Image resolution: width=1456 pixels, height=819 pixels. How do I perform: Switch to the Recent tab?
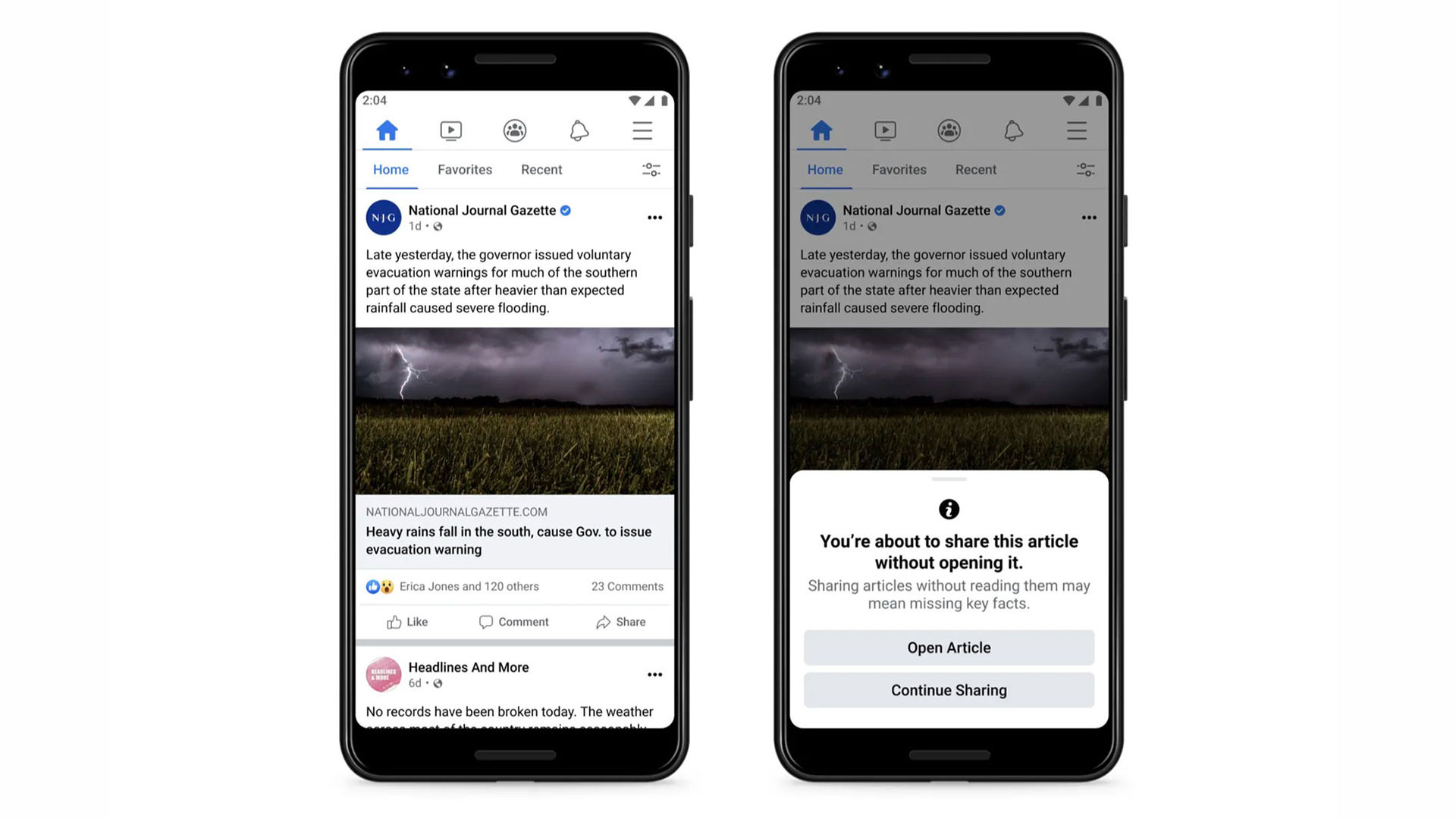(x=541, y=168)
